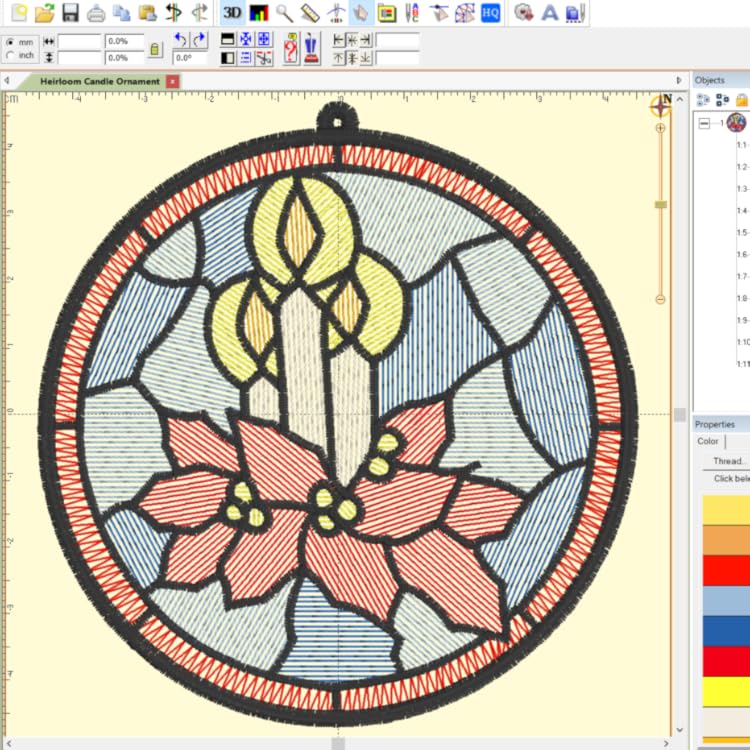750x750 pixels.
Task: Click the padlock icon in Objects panel
Action: (x=742, y=100)
